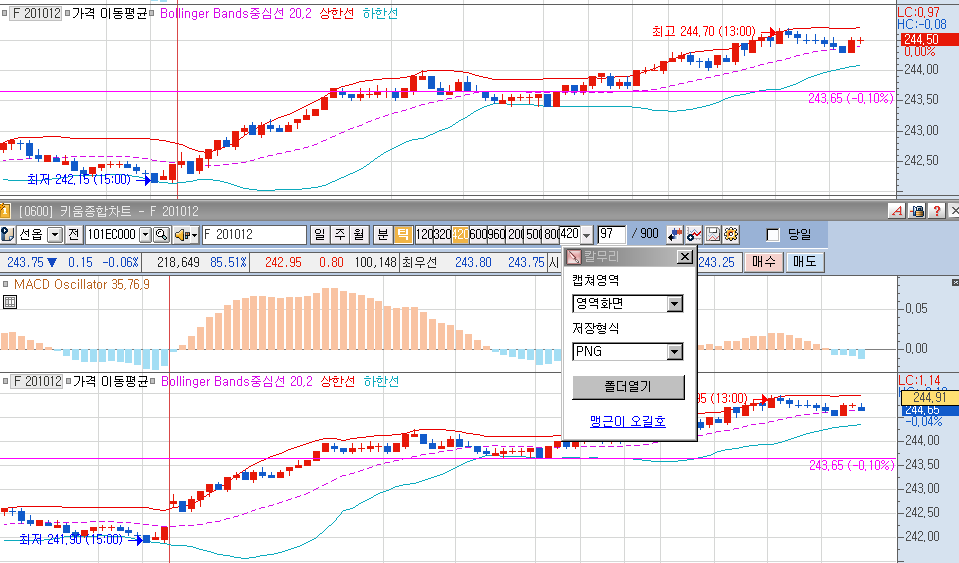959x563 pixels.
Task: Select the 일 daily period tab
Action: tap(319, 234)
